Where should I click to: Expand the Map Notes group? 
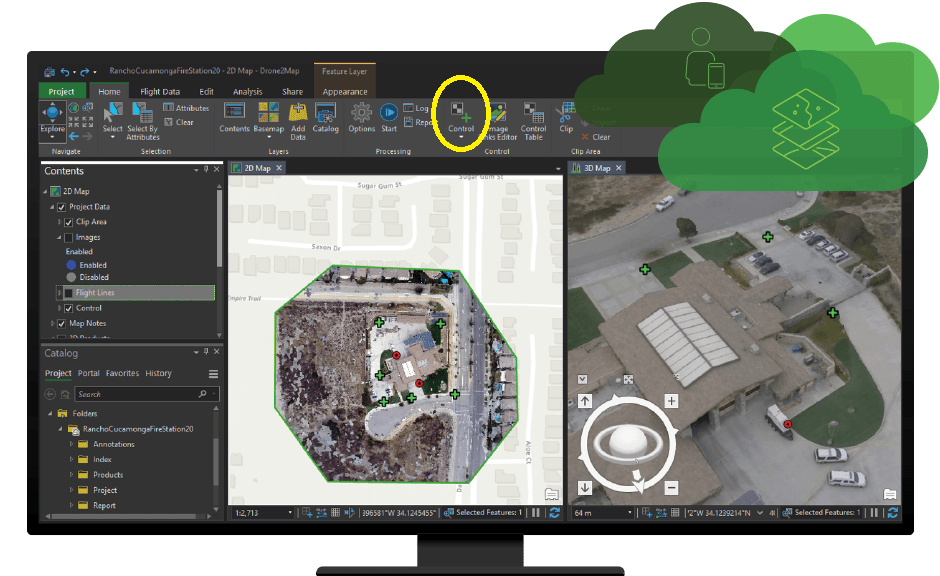[x=52, y=323]
